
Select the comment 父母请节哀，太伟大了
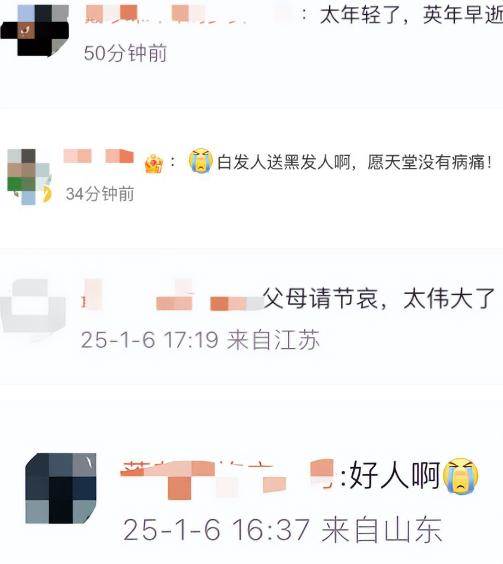pyautogui.click(x=380, y=299)
